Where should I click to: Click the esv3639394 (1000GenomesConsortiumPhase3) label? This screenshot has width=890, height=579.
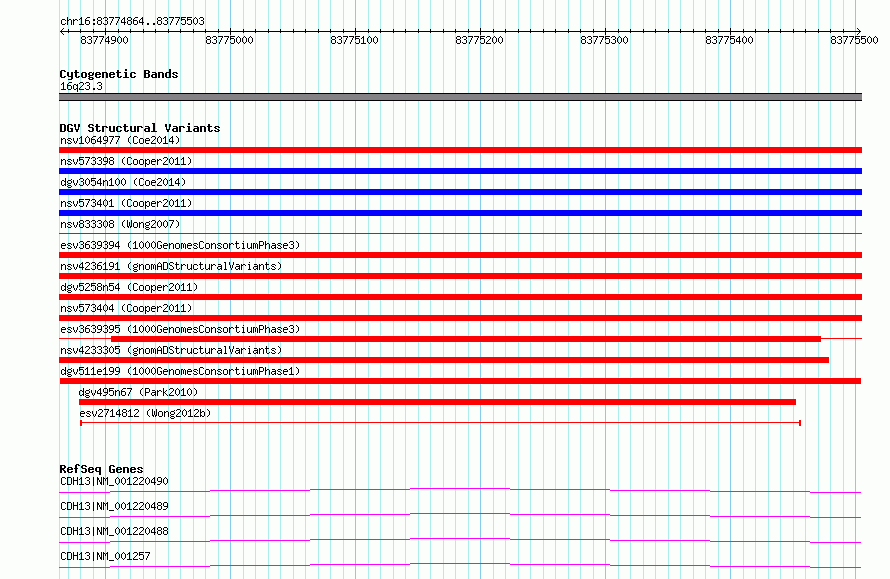(180, 245)
